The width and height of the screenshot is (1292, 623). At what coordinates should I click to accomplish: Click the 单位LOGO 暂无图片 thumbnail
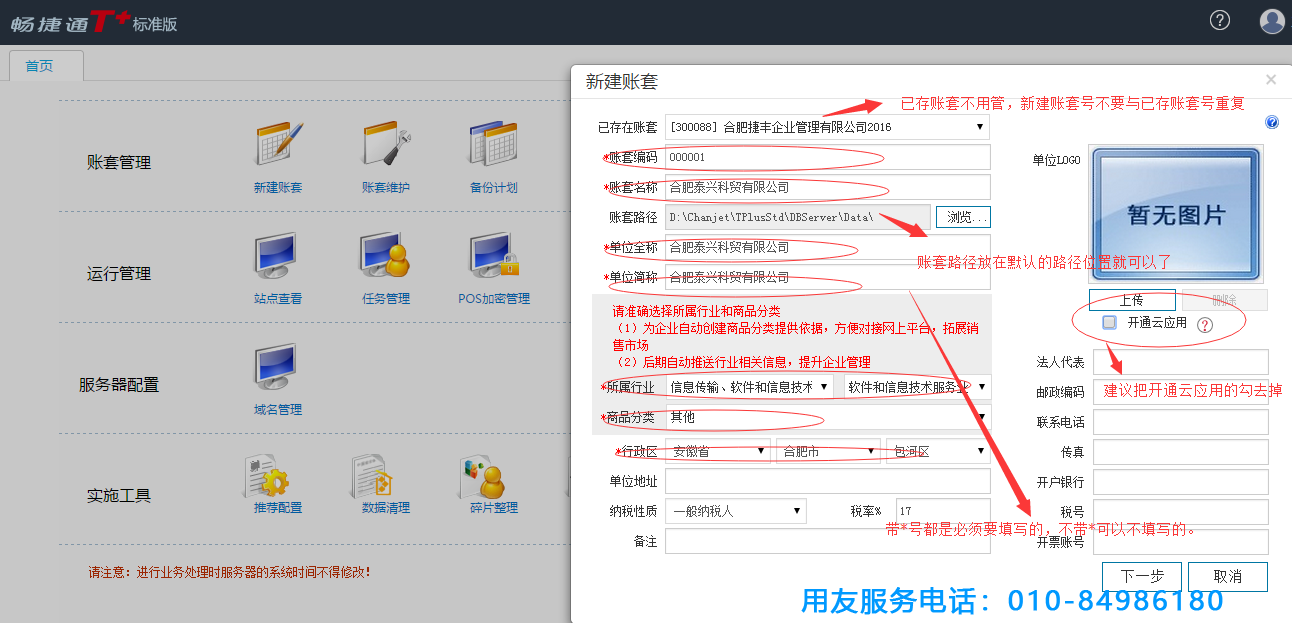point(1176,214)
